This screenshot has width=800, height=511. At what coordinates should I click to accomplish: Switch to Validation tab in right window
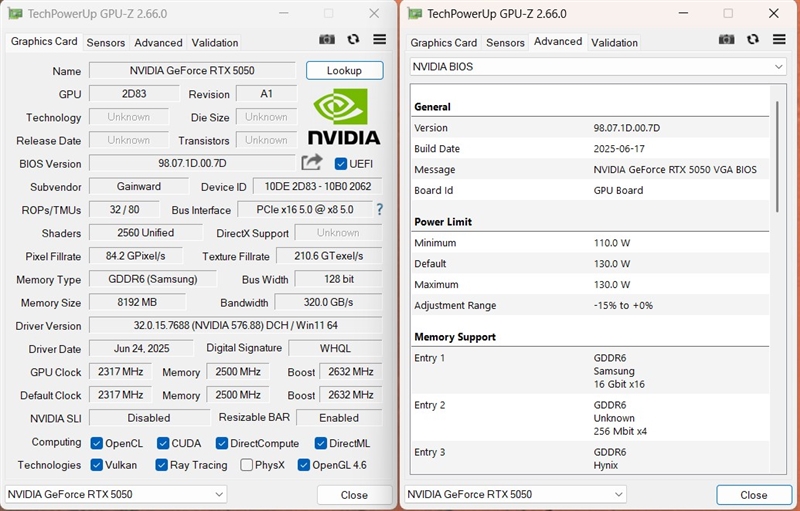coord(614,43)
